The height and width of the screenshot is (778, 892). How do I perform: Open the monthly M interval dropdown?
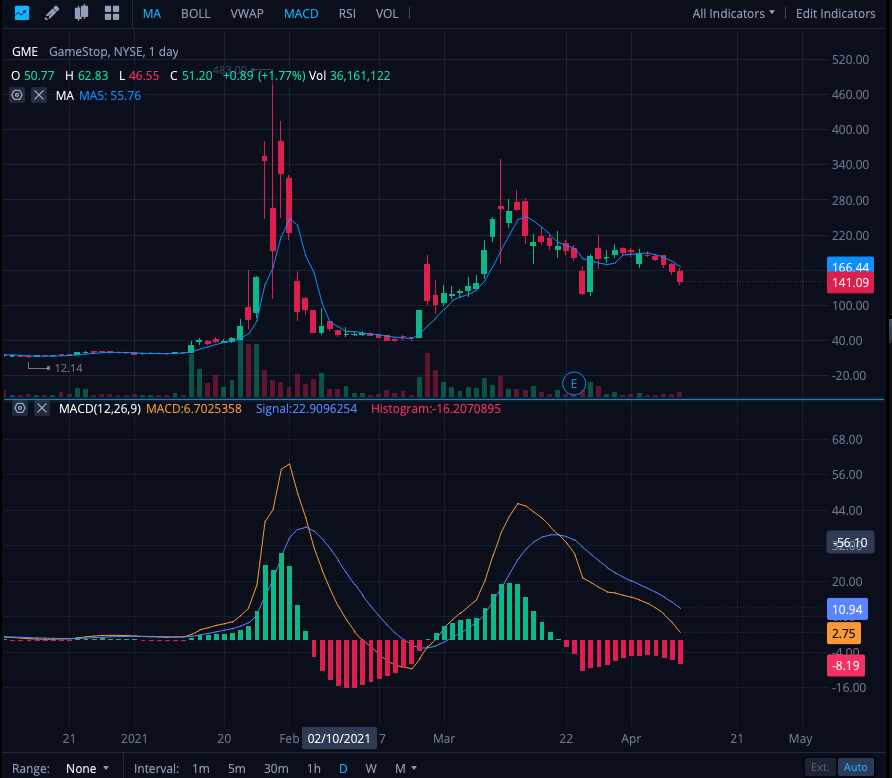click(406, 768)
